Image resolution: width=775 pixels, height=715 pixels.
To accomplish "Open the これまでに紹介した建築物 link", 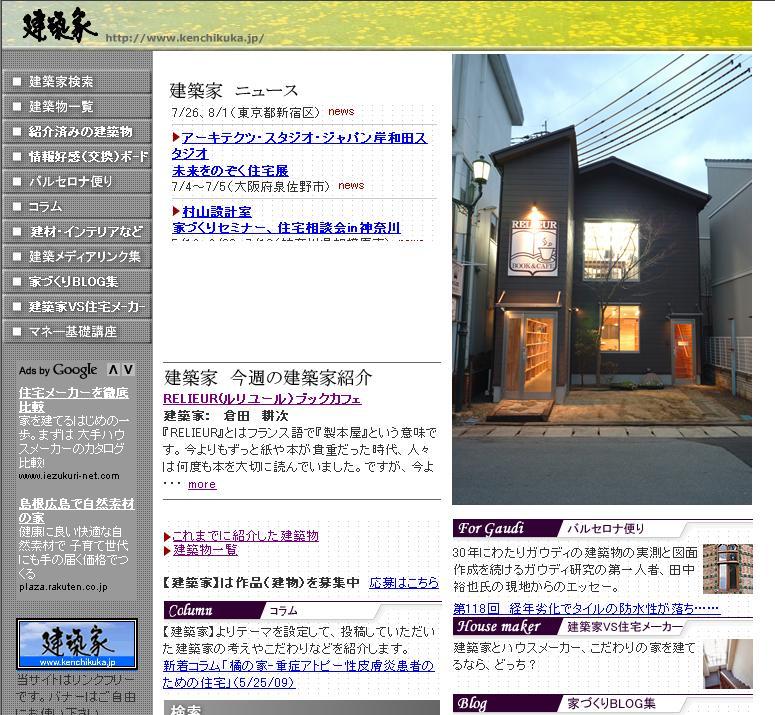I will click(x=246, y=536).
